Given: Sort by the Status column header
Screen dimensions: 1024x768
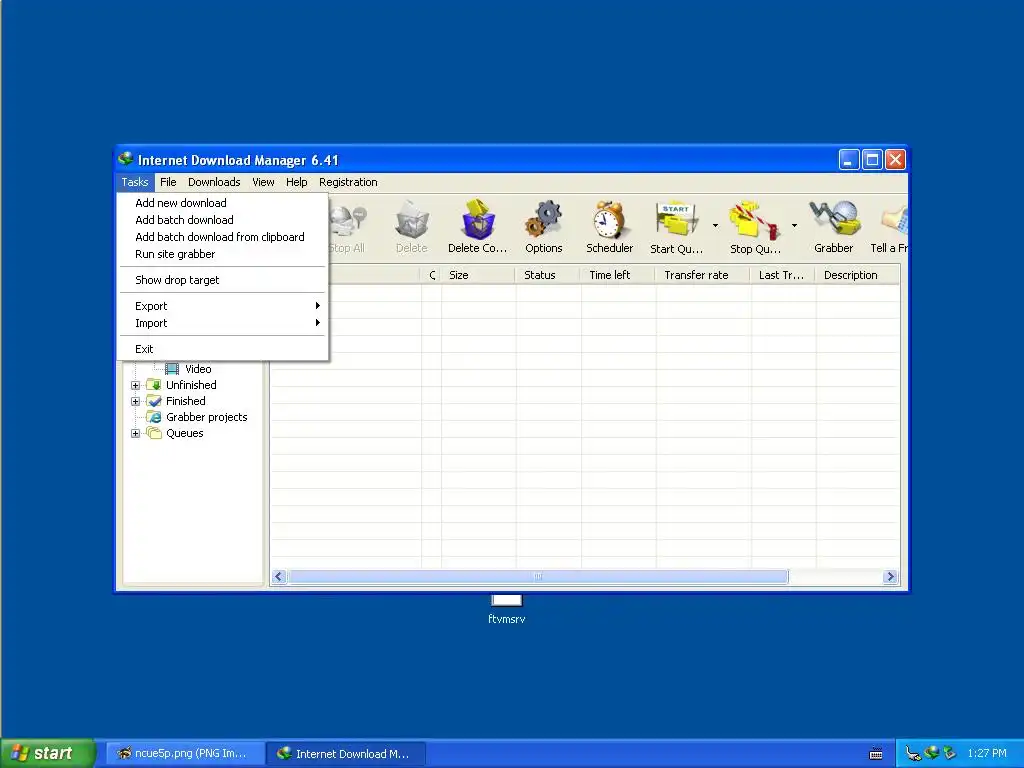Looking at the screenshot, I should (547, 275).
